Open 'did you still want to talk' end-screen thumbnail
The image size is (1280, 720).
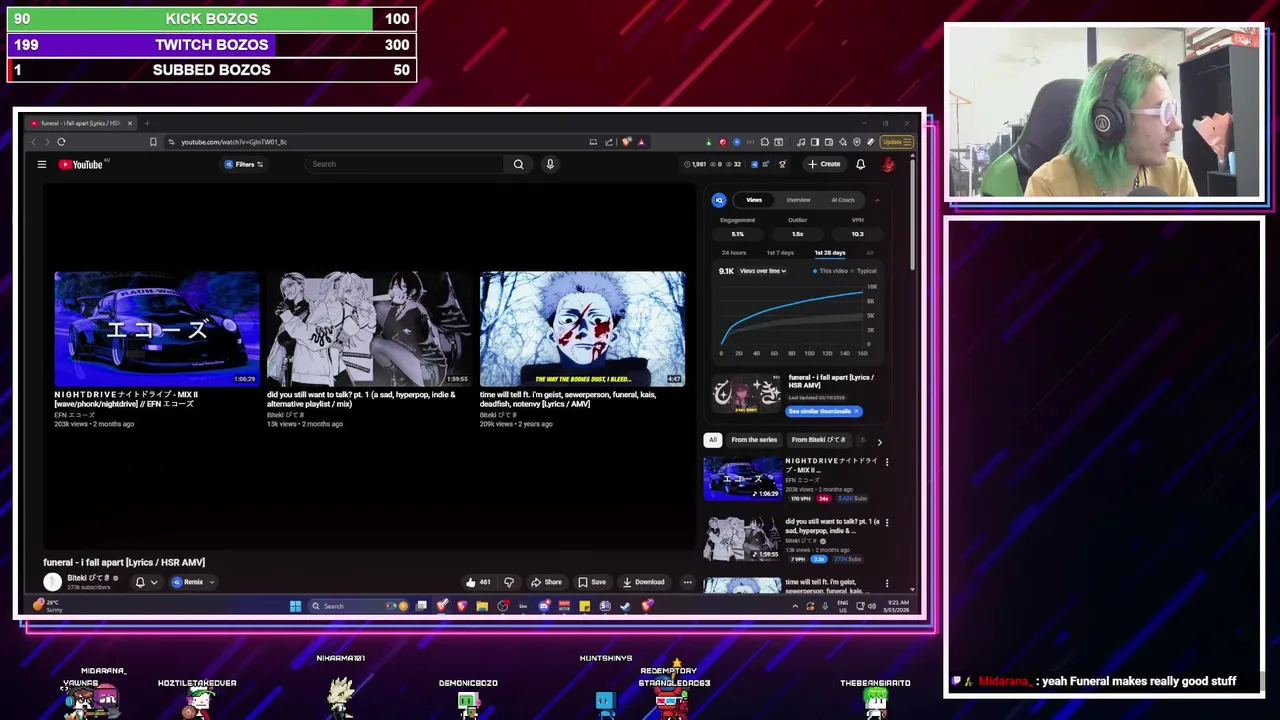pos(369,329)
